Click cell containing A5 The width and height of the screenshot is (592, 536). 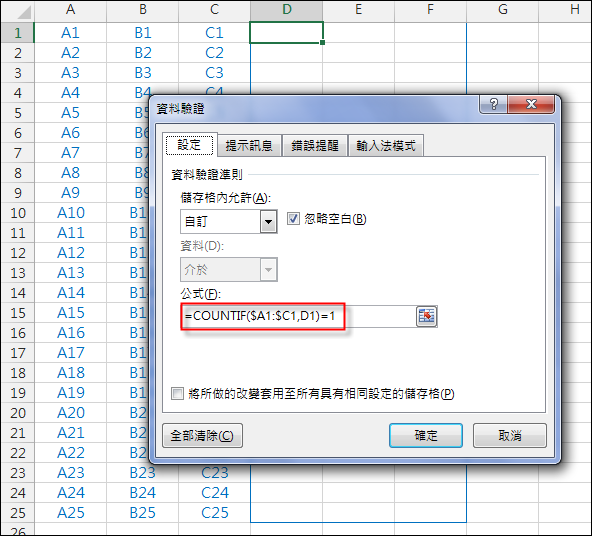[x=70, y=113]
